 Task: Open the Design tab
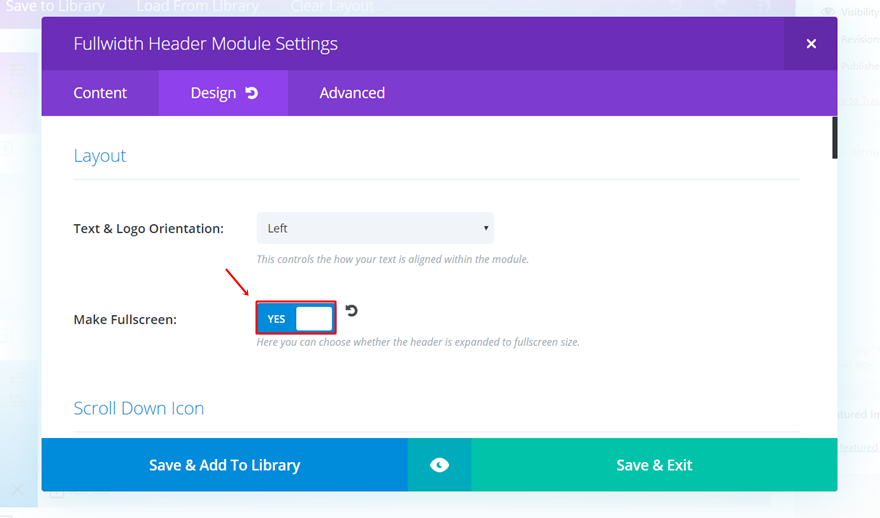[x=214, y=93]
